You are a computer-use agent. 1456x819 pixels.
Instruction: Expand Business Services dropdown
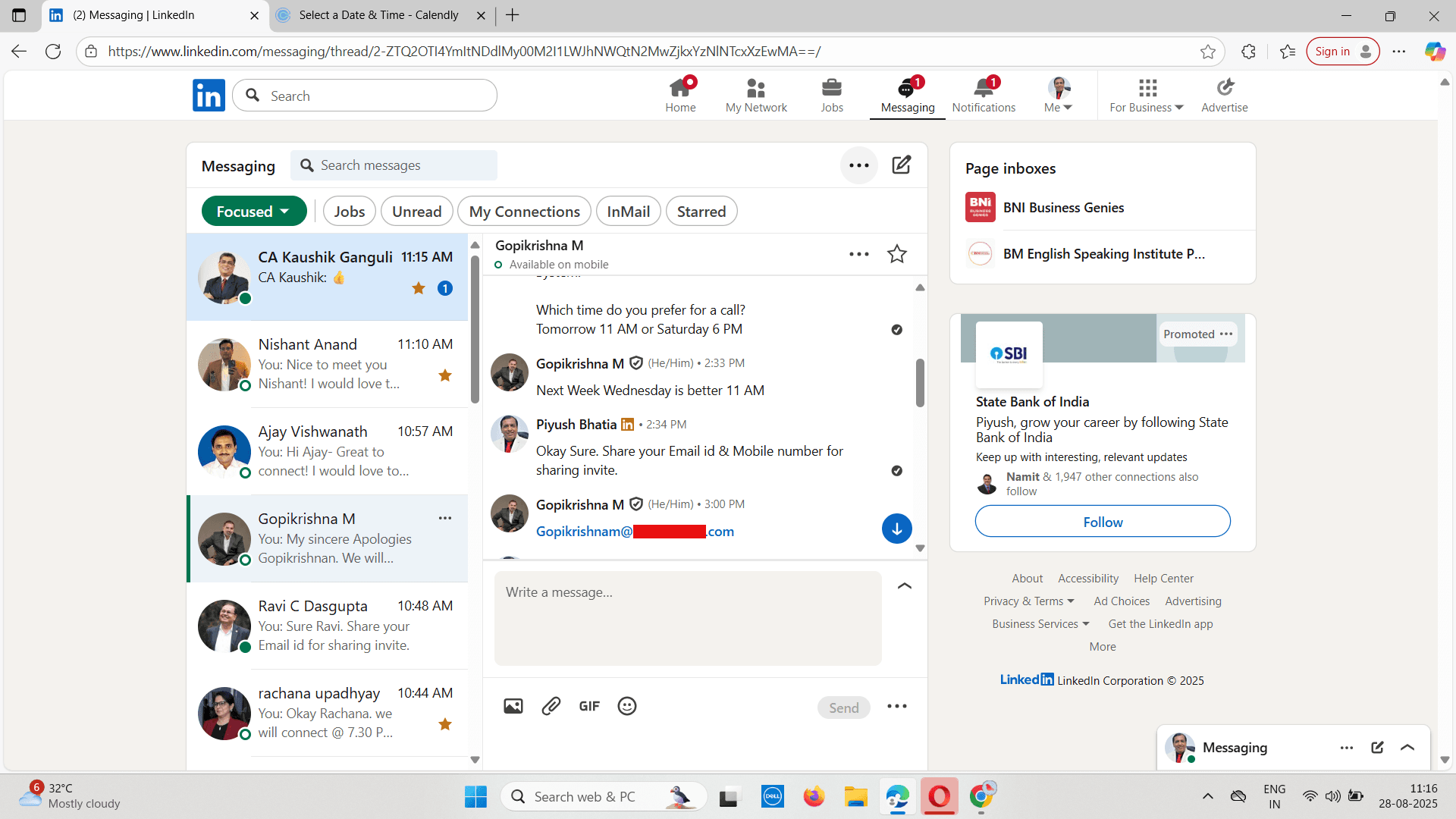[x=1040, y=623]
